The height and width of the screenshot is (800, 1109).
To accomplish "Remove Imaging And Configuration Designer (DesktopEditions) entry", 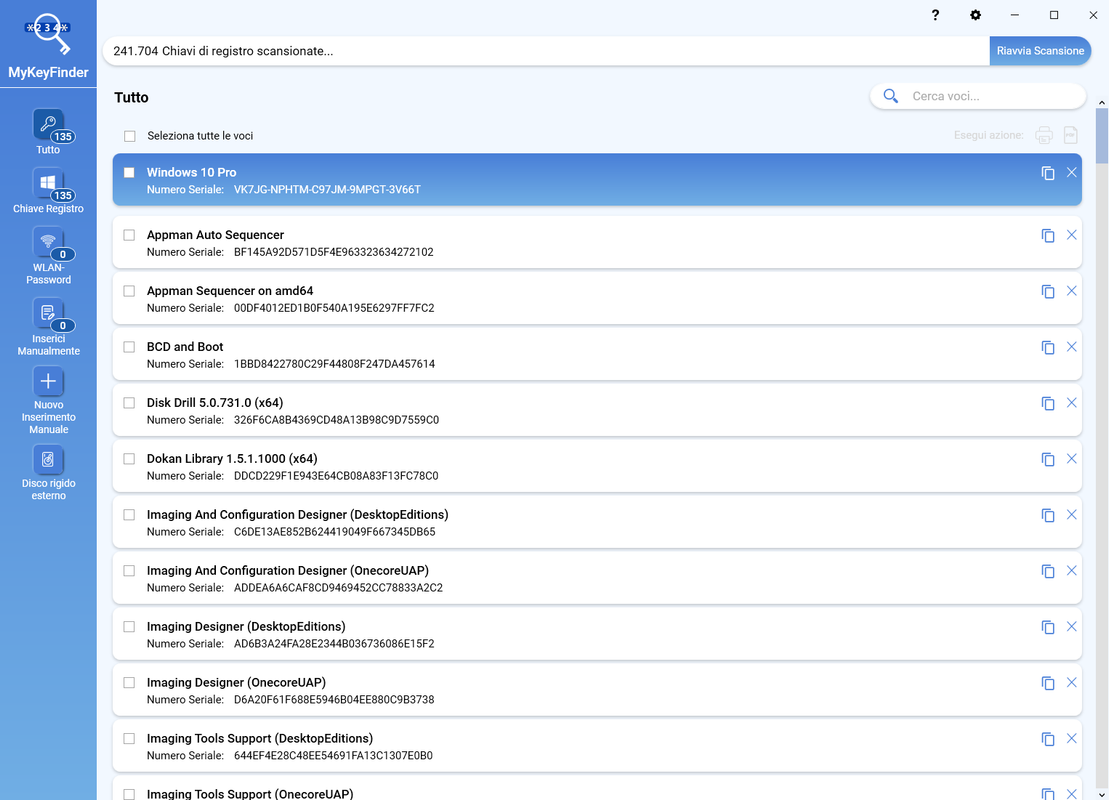I will coord(1072,514).
